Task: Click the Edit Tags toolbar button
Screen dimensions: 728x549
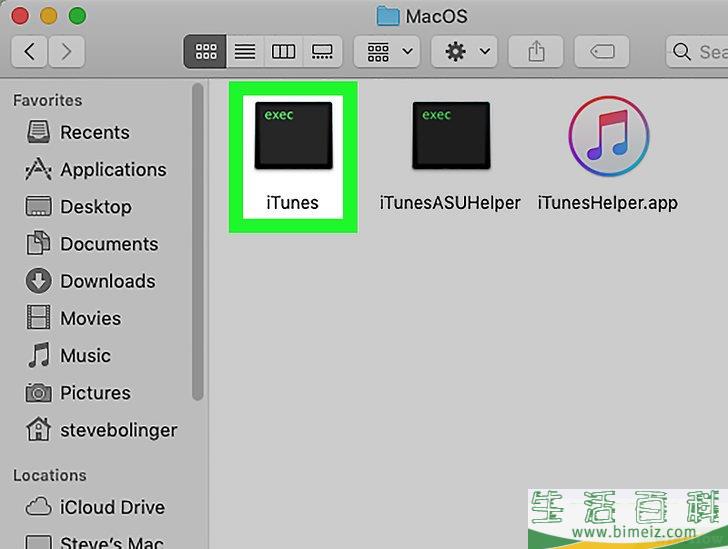Action: (602, 51)
